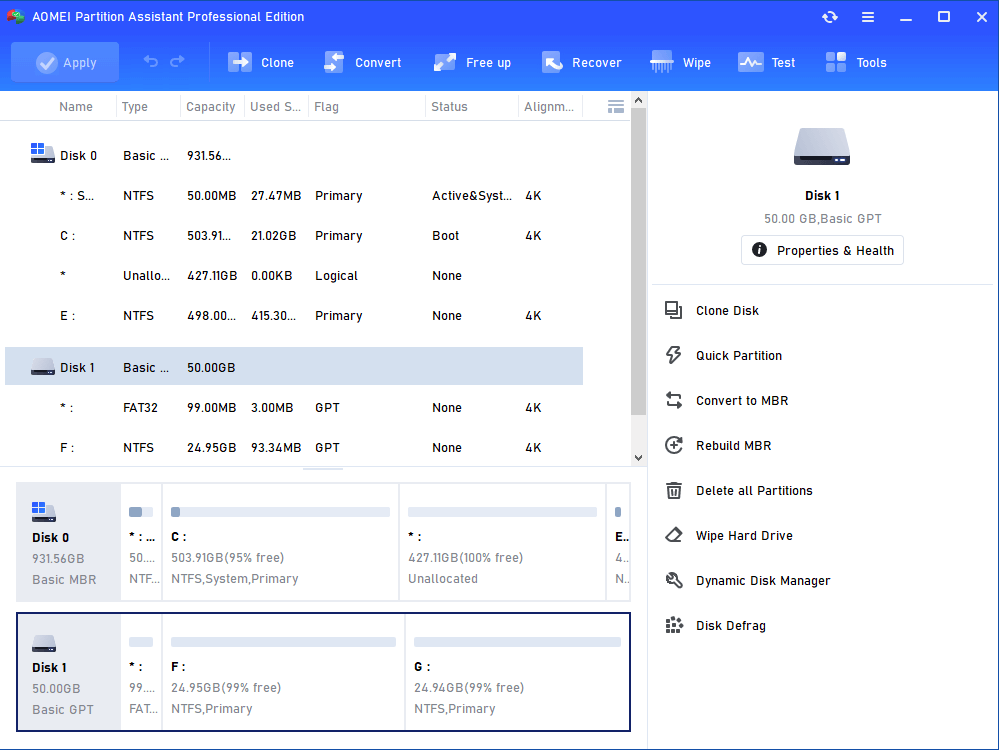
Task: Open Properties & Health
Action: point(822,250)
